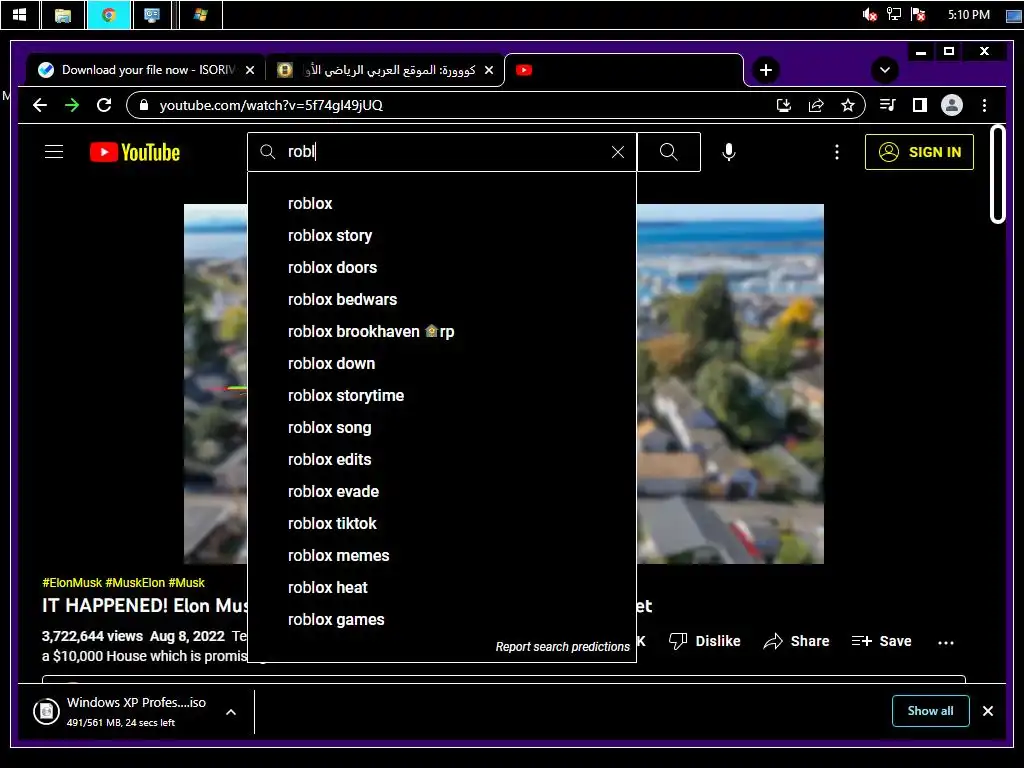Screen dimensions: 1024x768
Task: Expand the download item options chevron
Action: pos(231,712)
